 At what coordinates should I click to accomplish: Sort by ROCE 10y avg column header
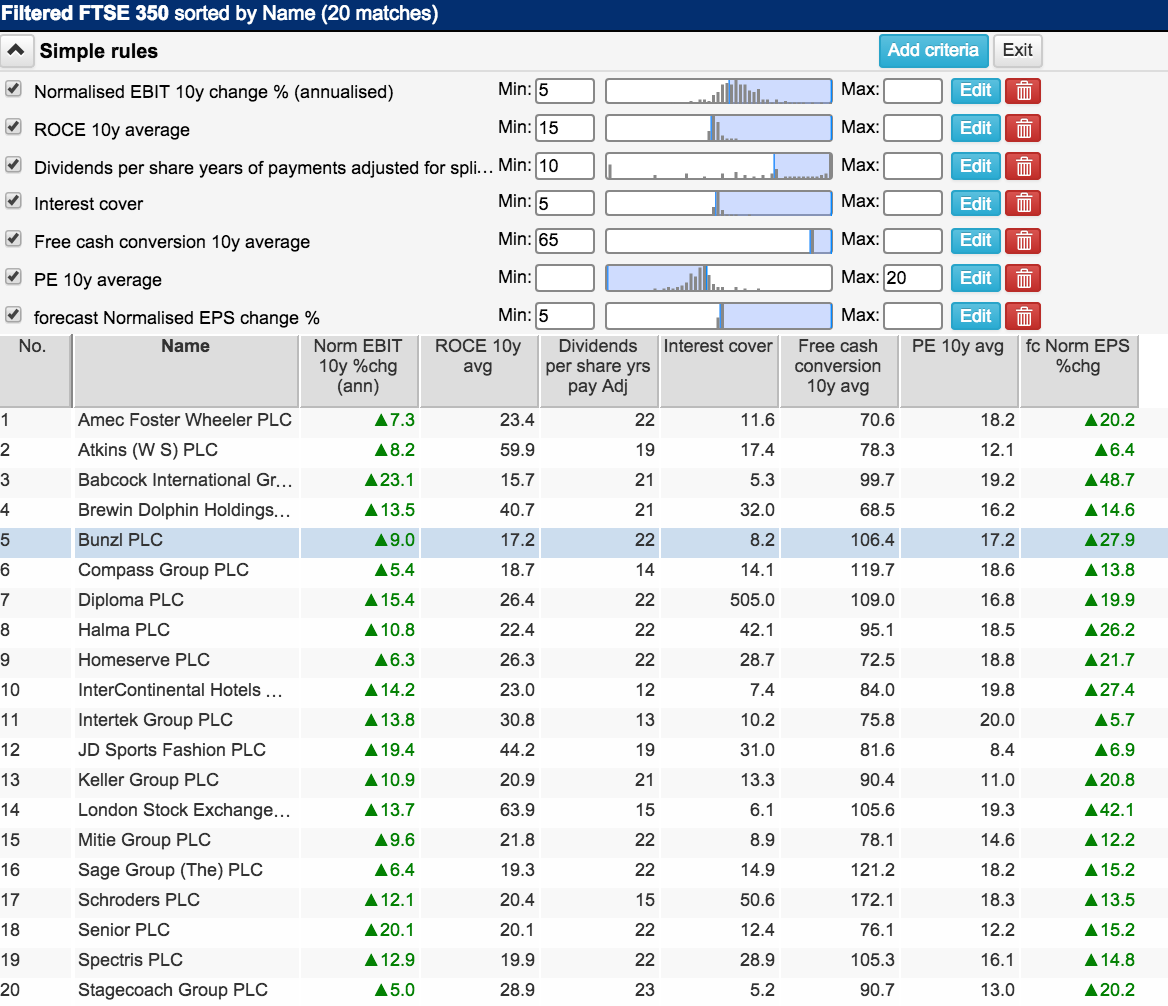(478, 370)
